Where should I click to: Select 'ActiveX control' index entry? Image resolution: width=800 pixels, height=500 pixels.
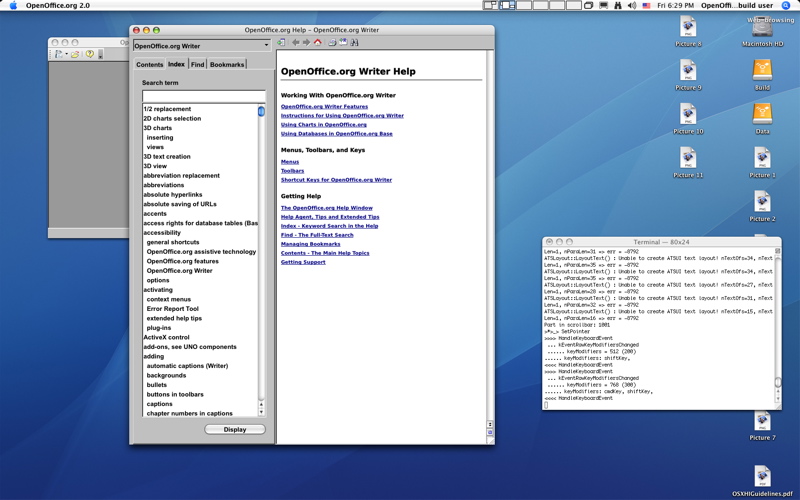(x=166, y=337)
